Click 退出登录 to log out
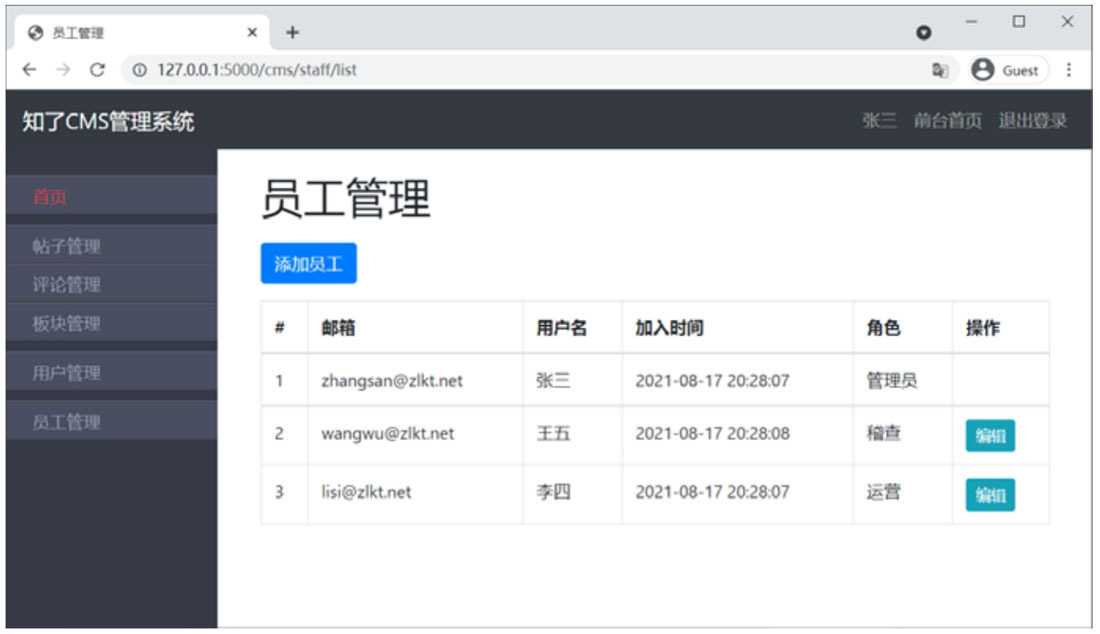The image size is (1100, 634). tap(1032, 121)
